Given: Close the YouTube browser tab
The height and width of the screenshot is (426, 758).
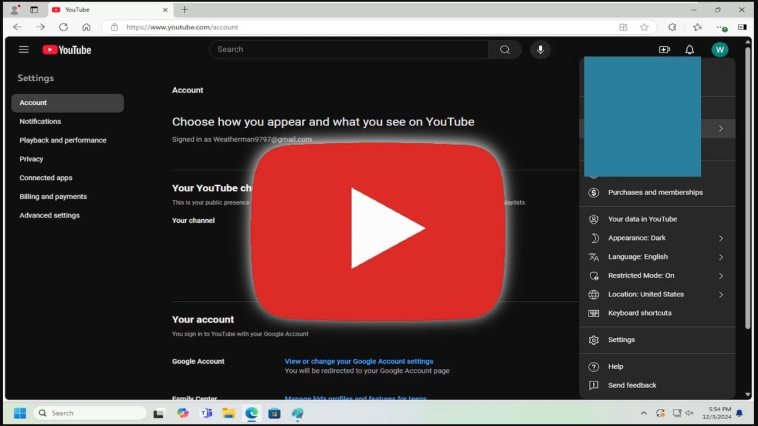Looking at the screenshot, I should click(x=165, y=10).
